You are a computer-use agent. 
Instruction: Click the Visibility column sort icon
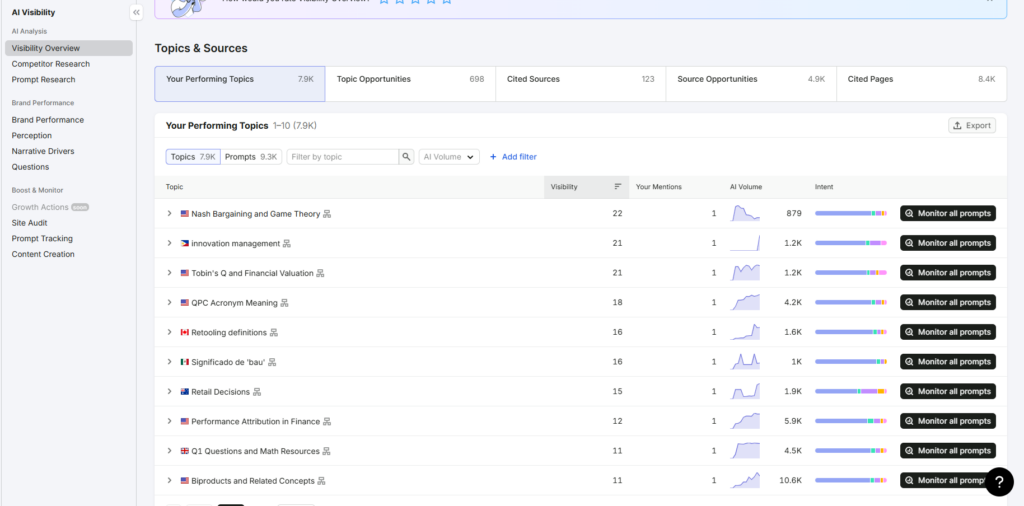click(x=618, y=187)
